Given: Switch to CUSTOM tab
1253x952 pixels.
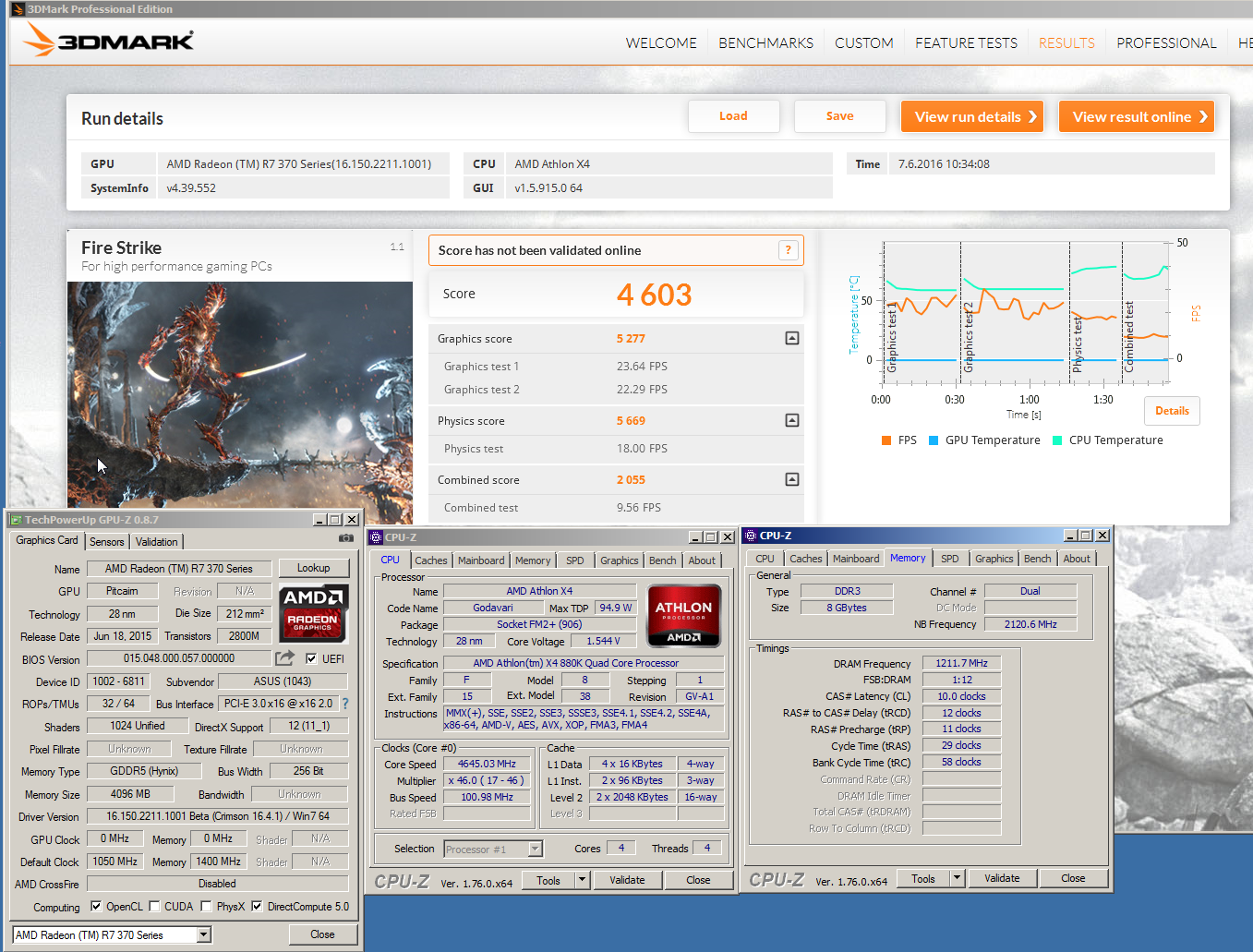Looking at the screenshot, I should 864,43.
